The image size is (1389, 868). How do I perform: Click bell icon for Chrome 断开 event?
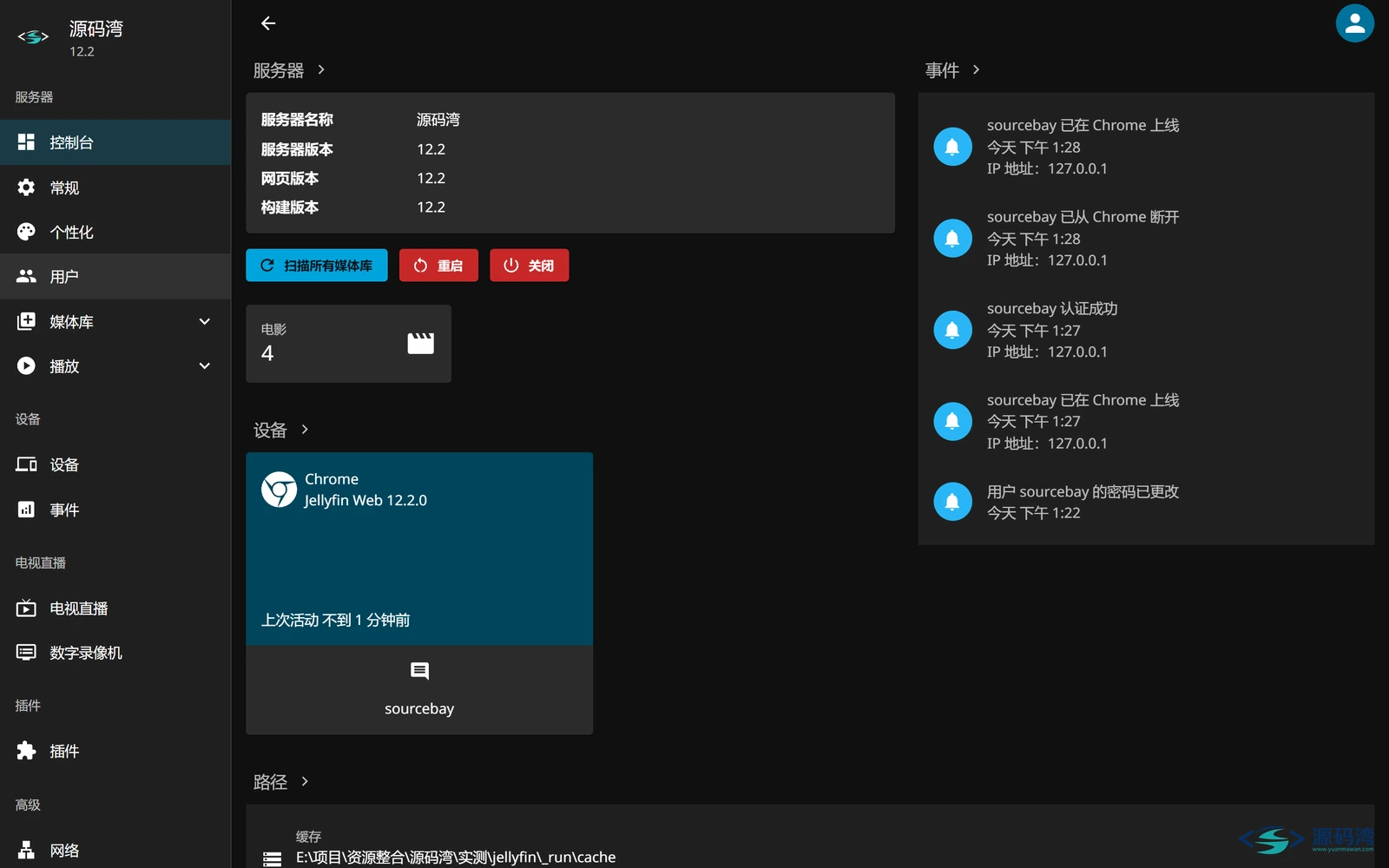coord(952,238)
